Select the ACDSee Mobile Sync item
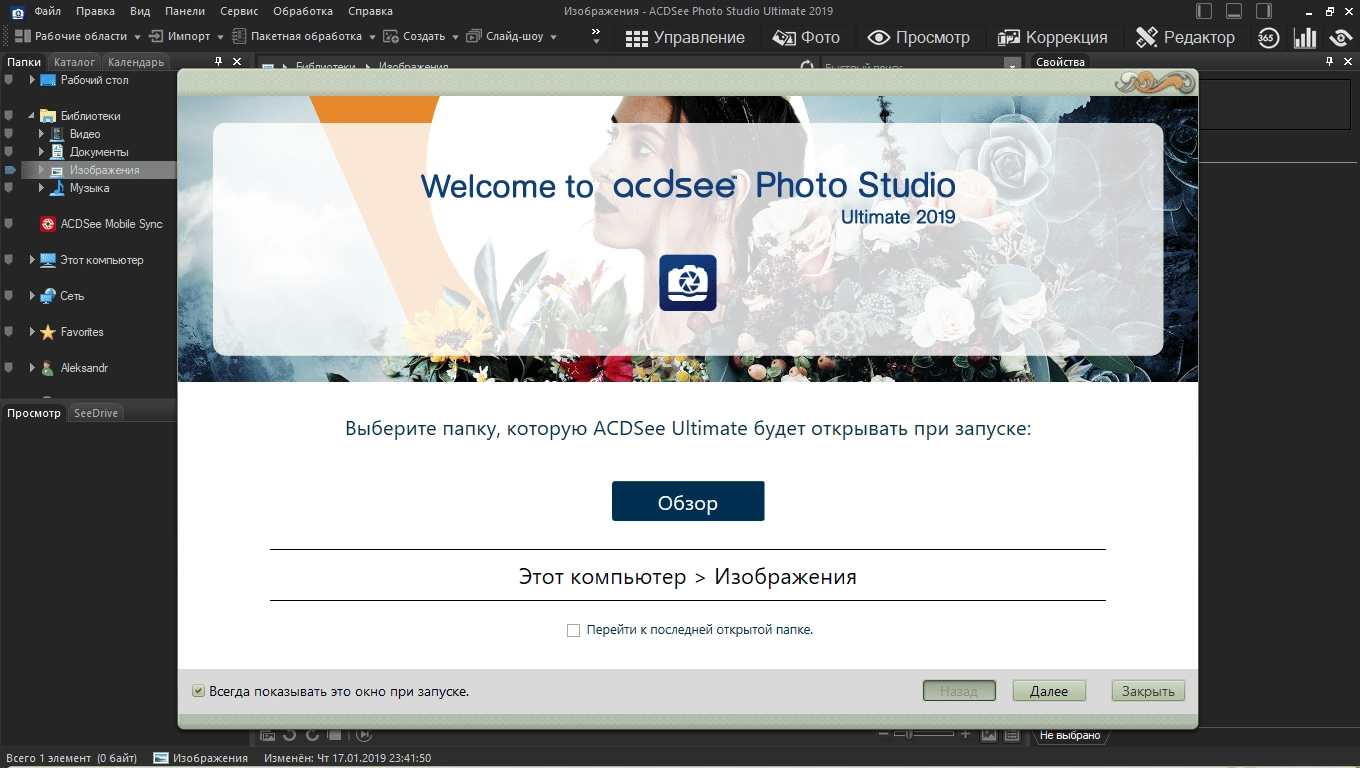Viewport: 1360px width, 768px height. pos(111,224)
